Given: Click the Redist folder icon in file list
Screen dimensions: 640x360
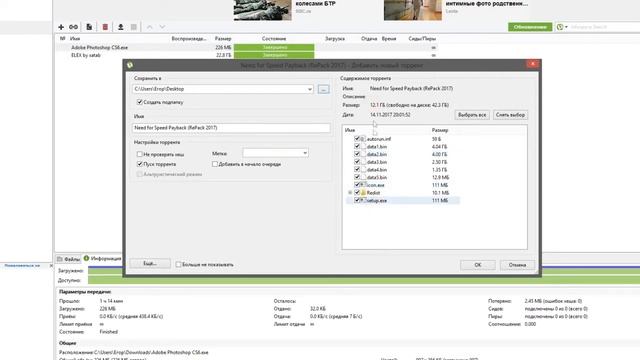Looking at the screenshot, I should 363,193.
